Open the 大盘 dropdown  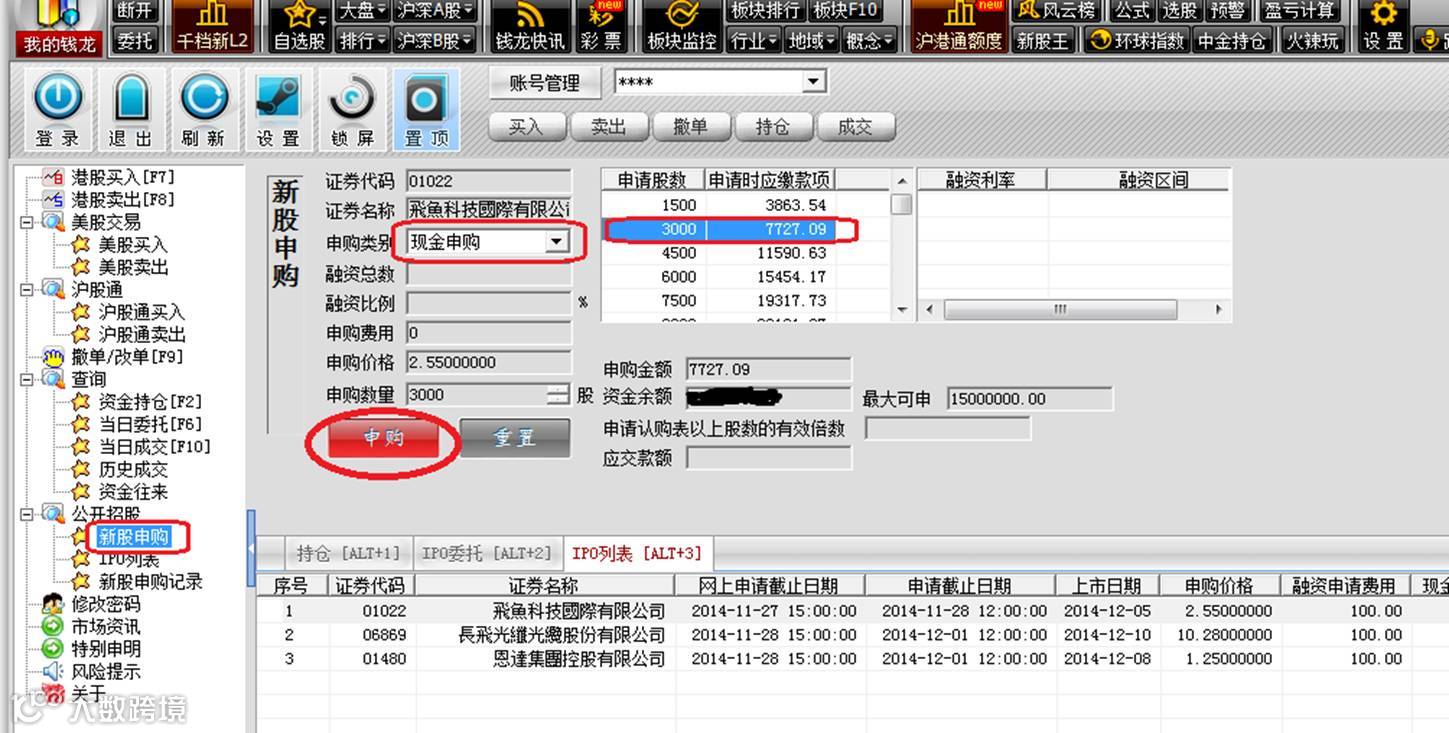click(x=360, y=12)
